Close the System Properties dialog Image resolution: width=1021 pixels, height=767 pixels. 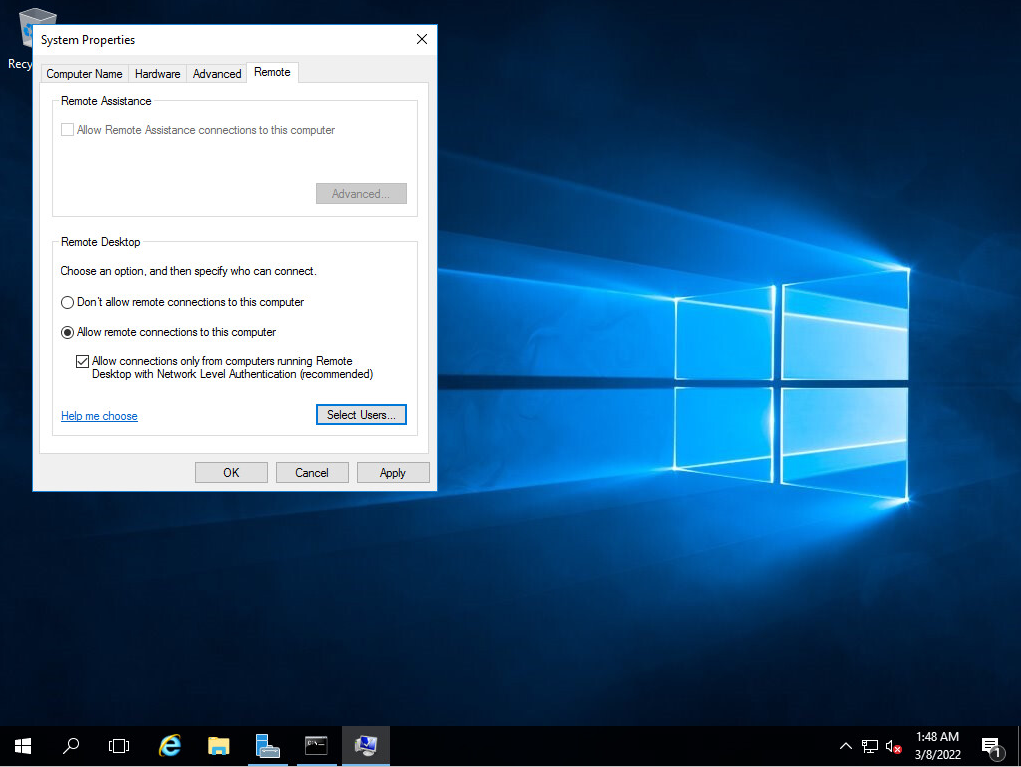pos(422,39)
